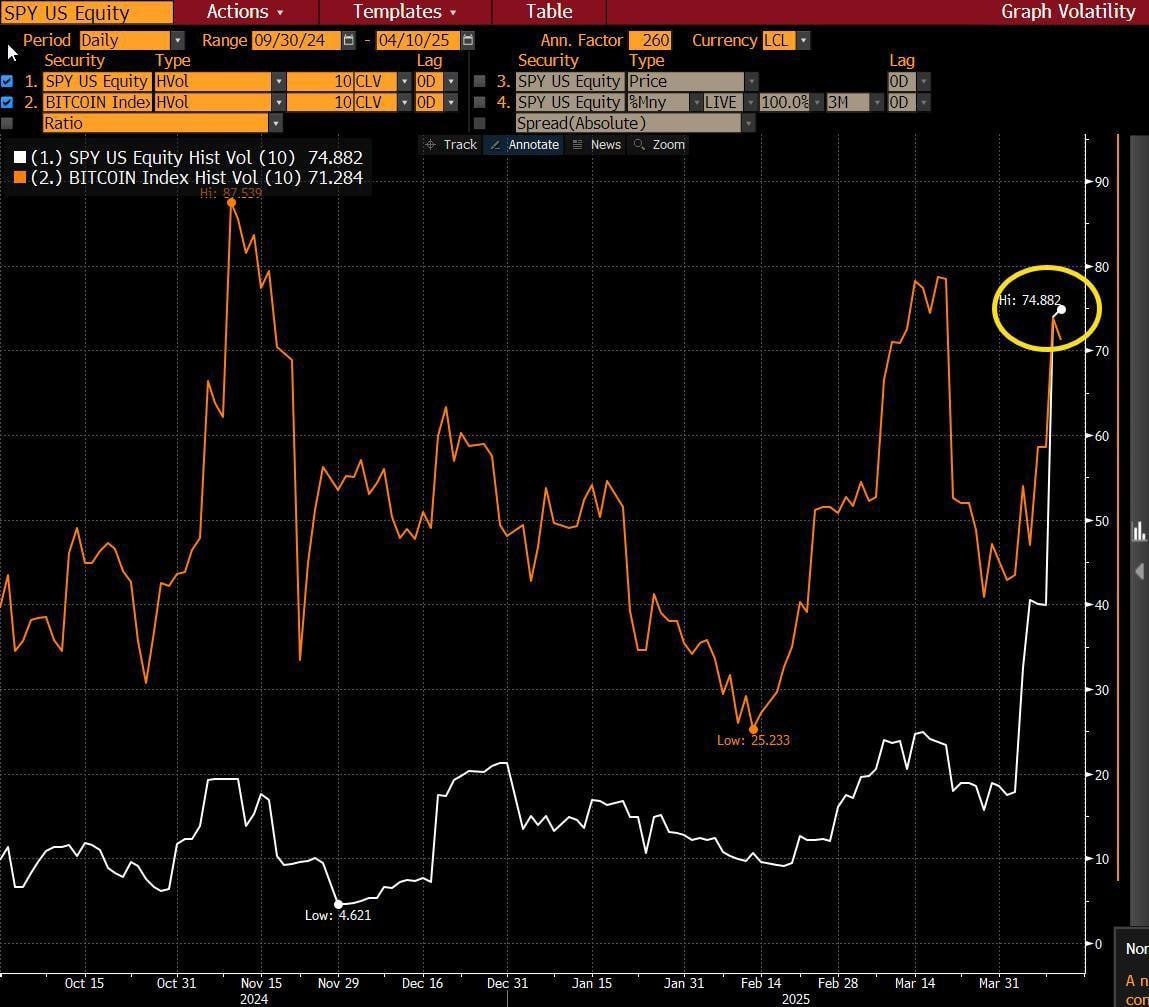This screenshot has height=1007, width=1149.
Task: Open calendar picker for range start date
Action: tap(349, 40)
